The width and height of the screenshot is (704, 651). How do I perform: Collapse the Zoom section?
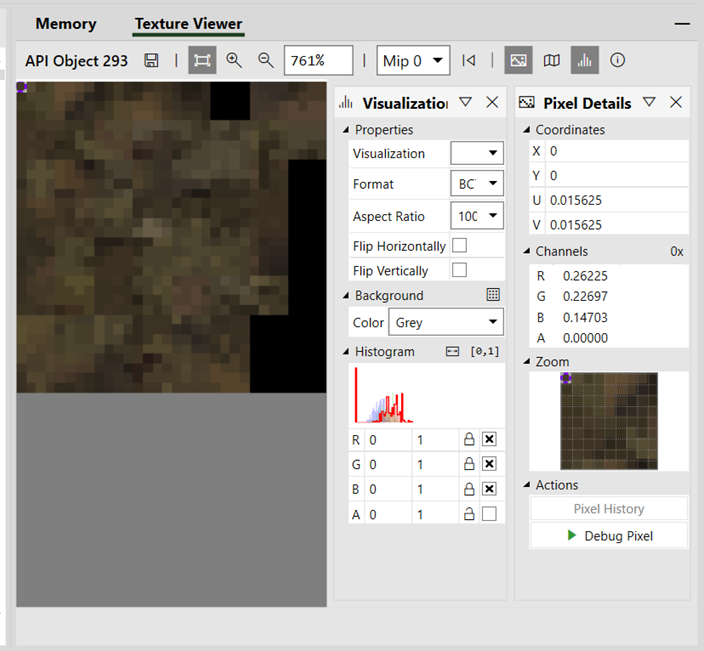[527, 361]
